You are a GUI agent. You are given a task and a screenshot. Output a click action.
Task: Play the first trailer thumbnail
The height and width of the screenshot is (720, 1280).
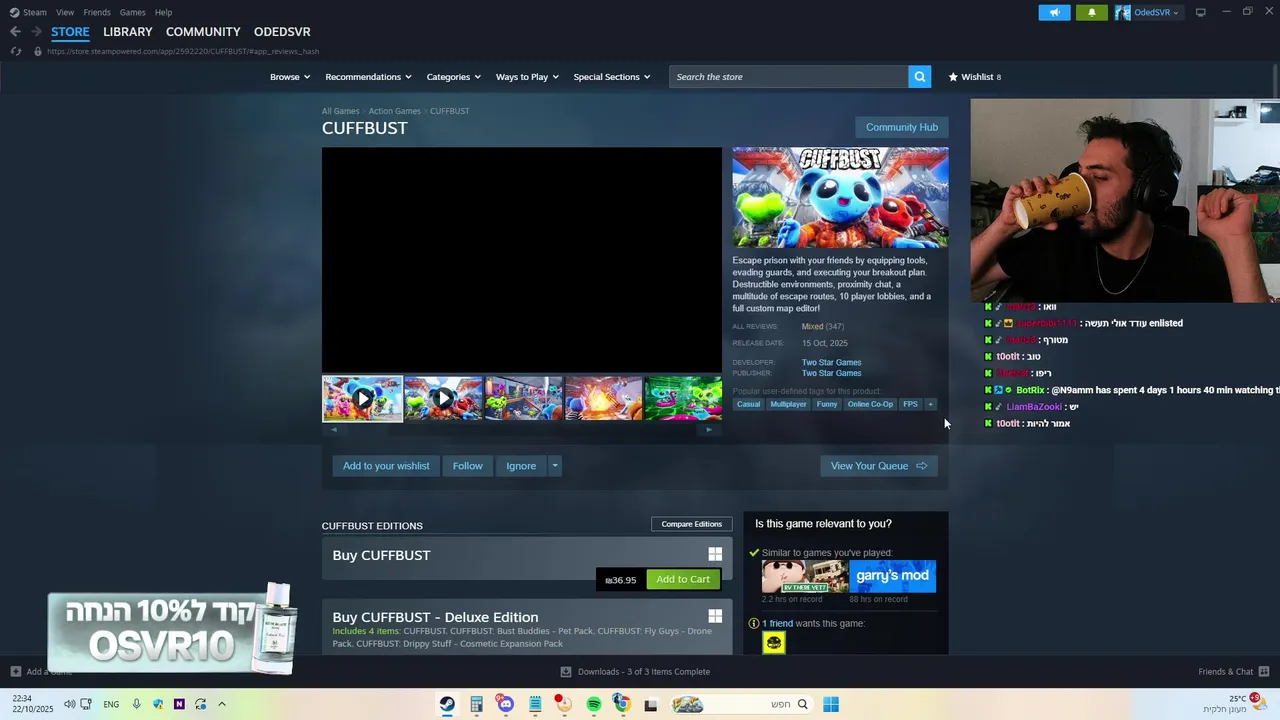coord(362,398)
